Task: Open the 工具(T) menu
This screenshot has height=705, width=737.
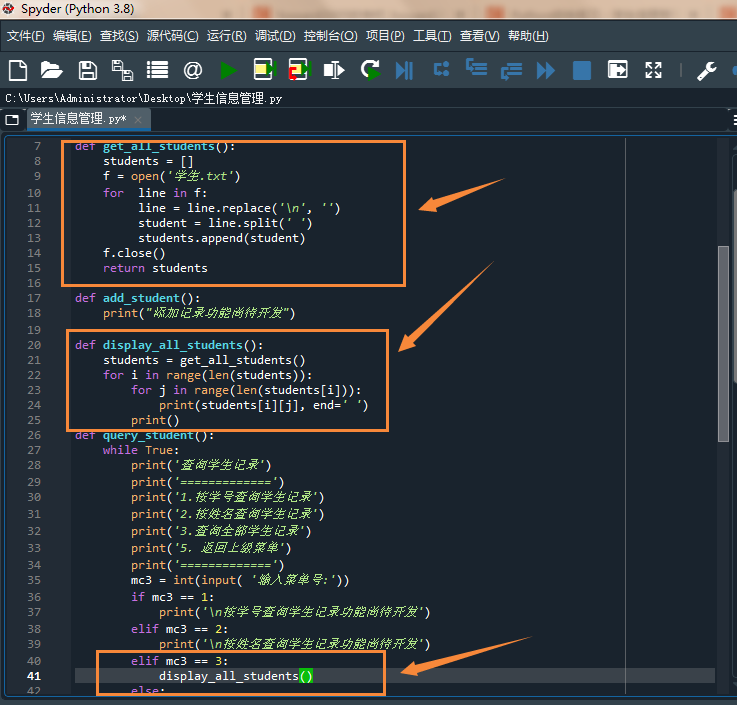Action: (432, 36)
